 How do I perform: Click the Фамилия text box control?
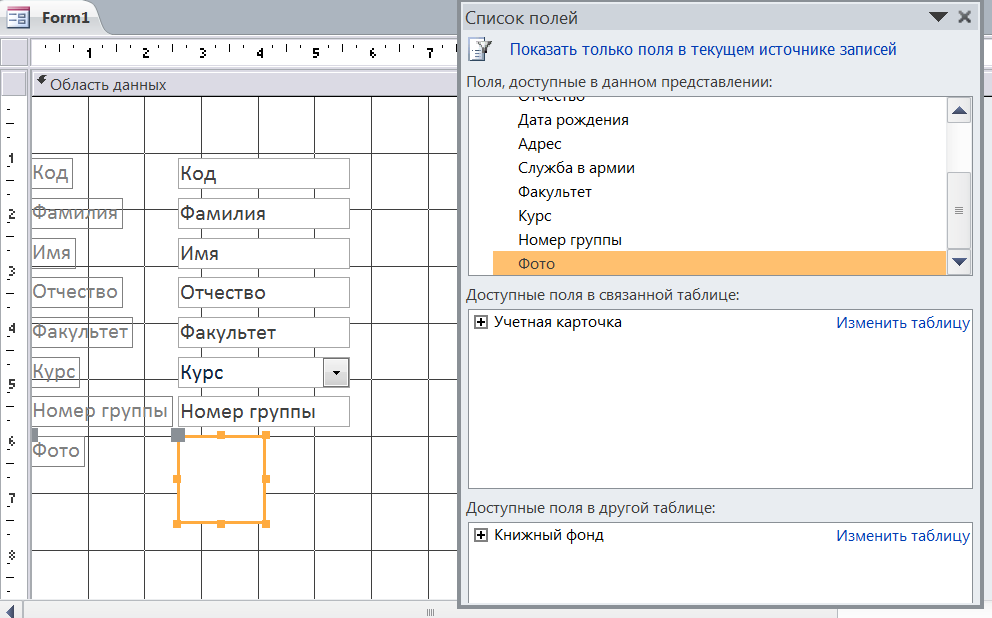click(264, 214)
